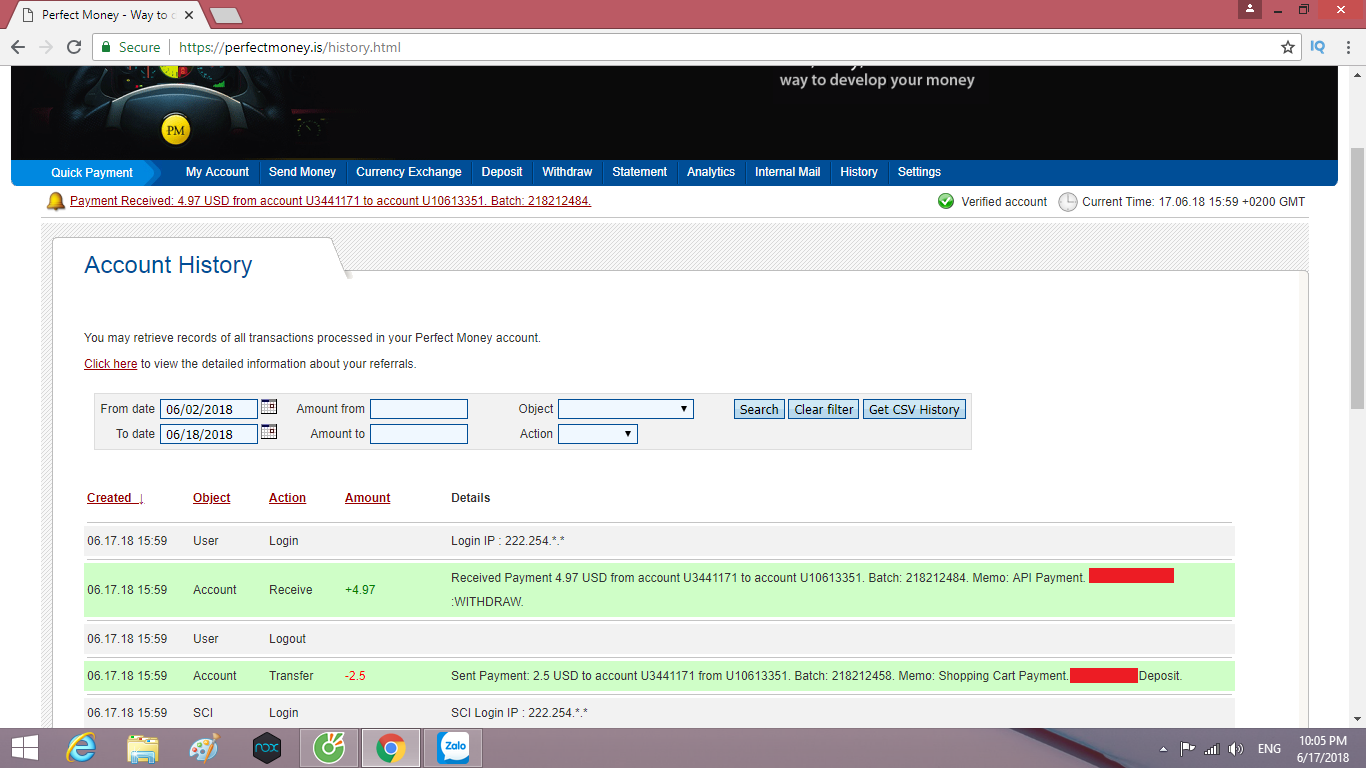The image size is (1366, 768).
Task: Launch Internet Explorer from the taskbar
Action: click(81, 748)
